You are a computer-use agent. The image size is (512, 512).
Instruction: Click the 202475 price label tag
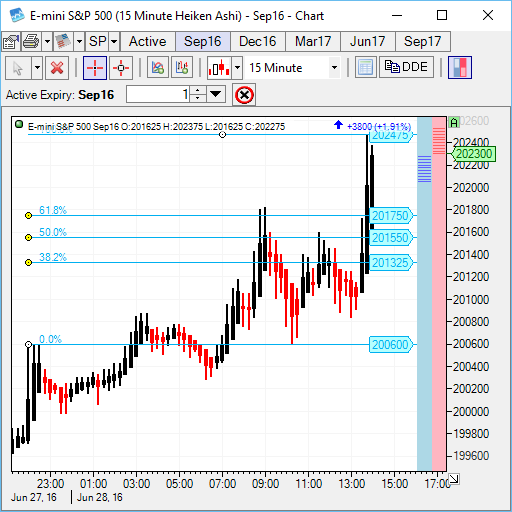click(x=391, y=136)
